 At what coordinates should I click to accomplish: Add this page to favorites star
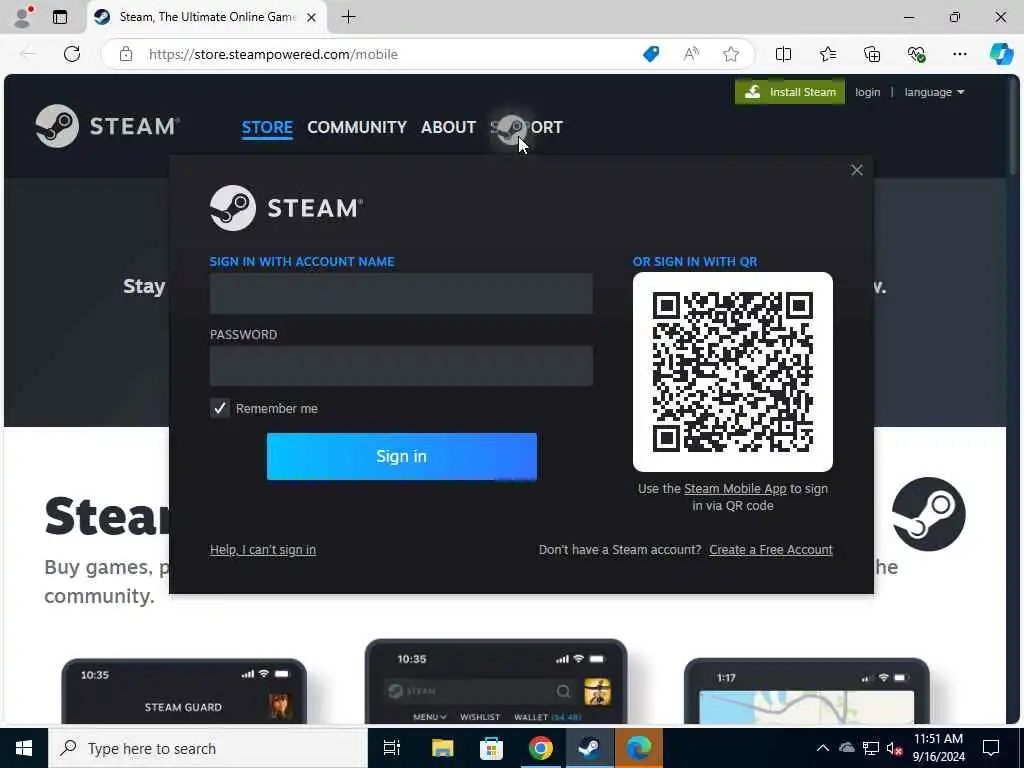coord(731,54)
